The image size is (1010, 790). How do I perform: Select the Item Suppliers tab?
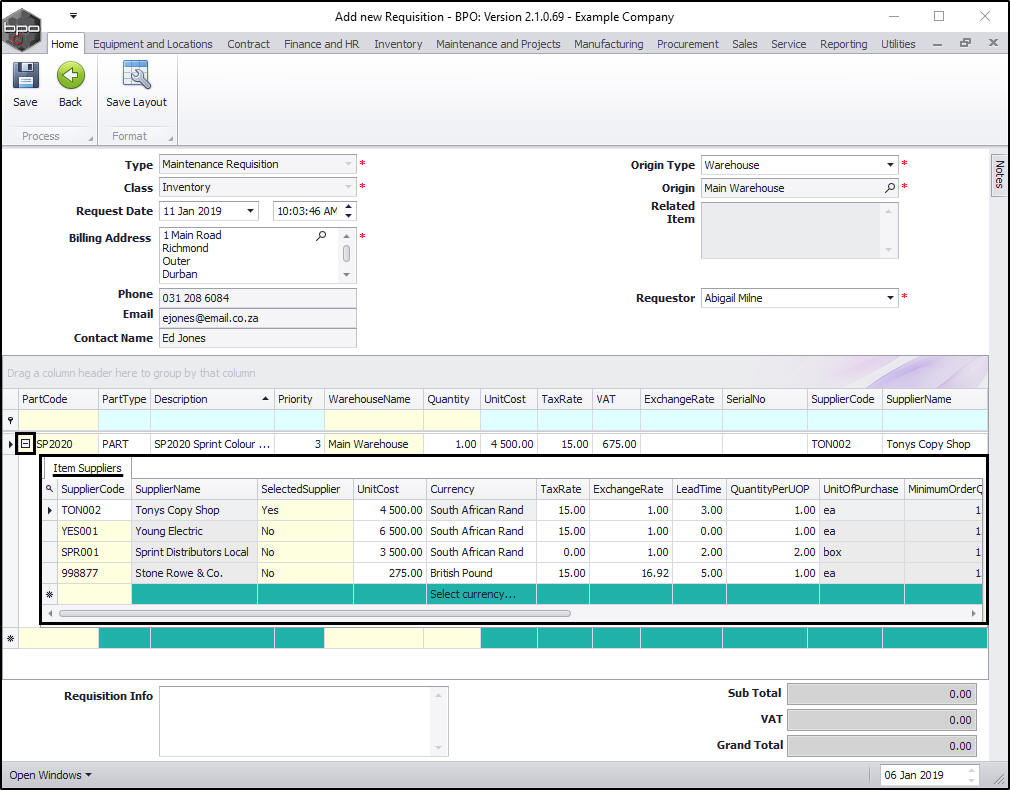coord(88,468)
